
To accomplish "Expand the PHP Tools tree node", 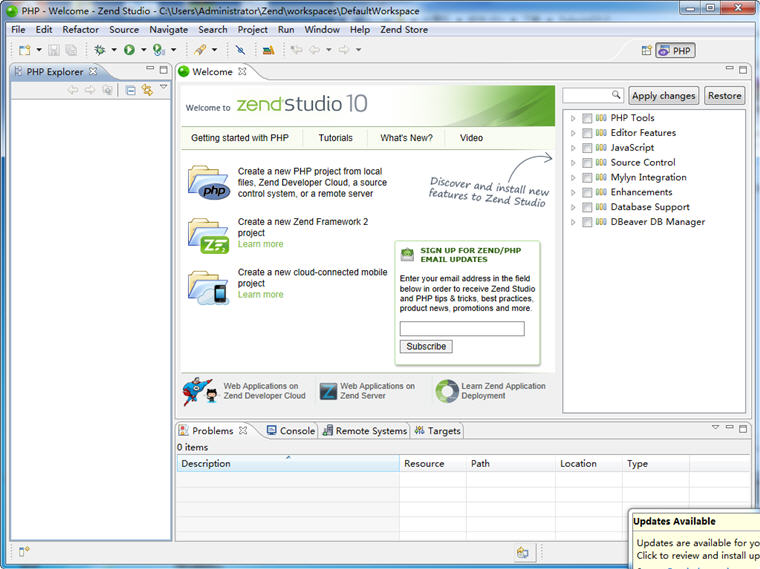I will (573, 118).
